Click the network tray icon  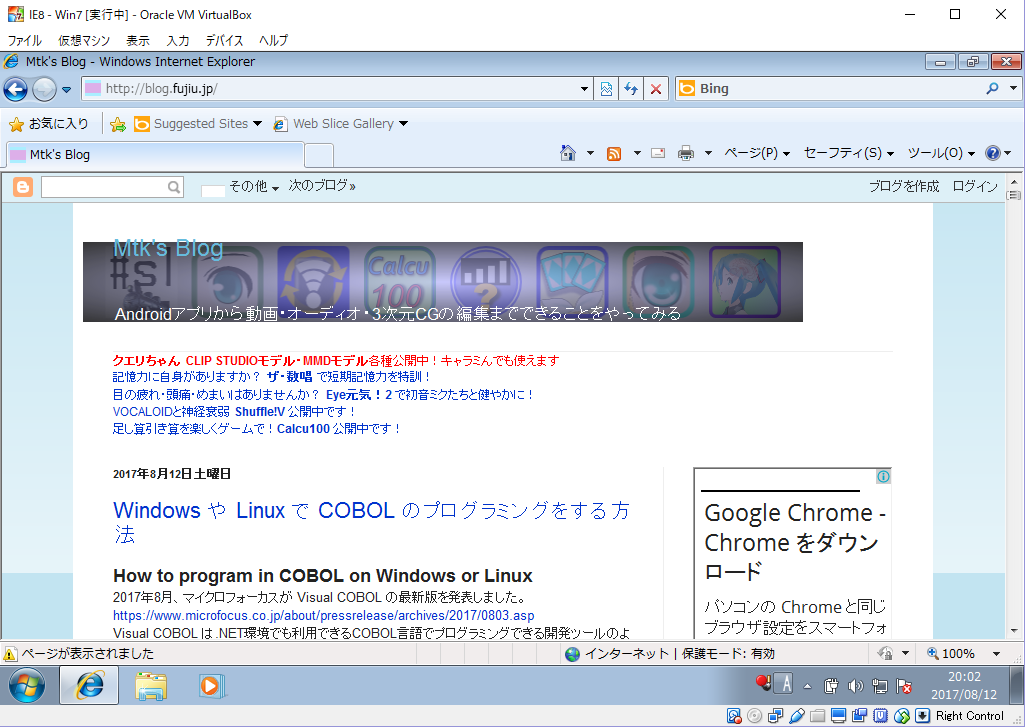tap(880, 686)
